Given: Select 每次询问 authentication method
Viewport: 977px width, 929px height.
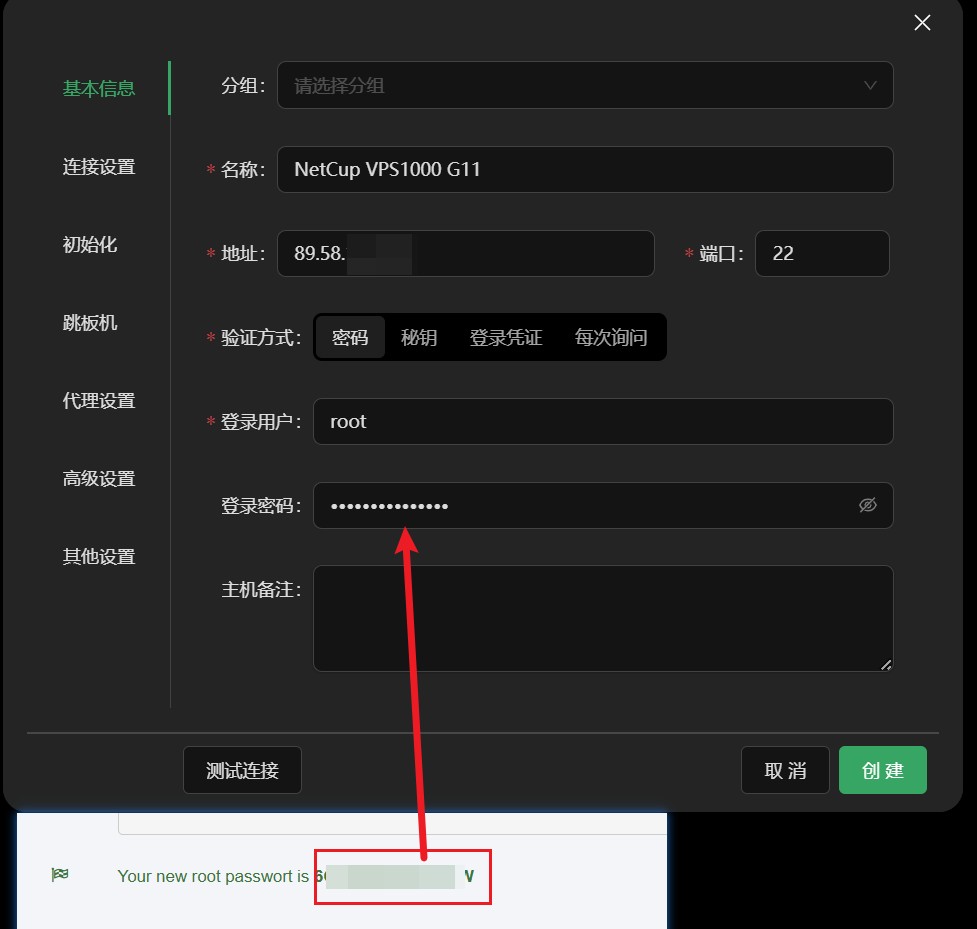Looking at the screenshot, I should point(611,337).
